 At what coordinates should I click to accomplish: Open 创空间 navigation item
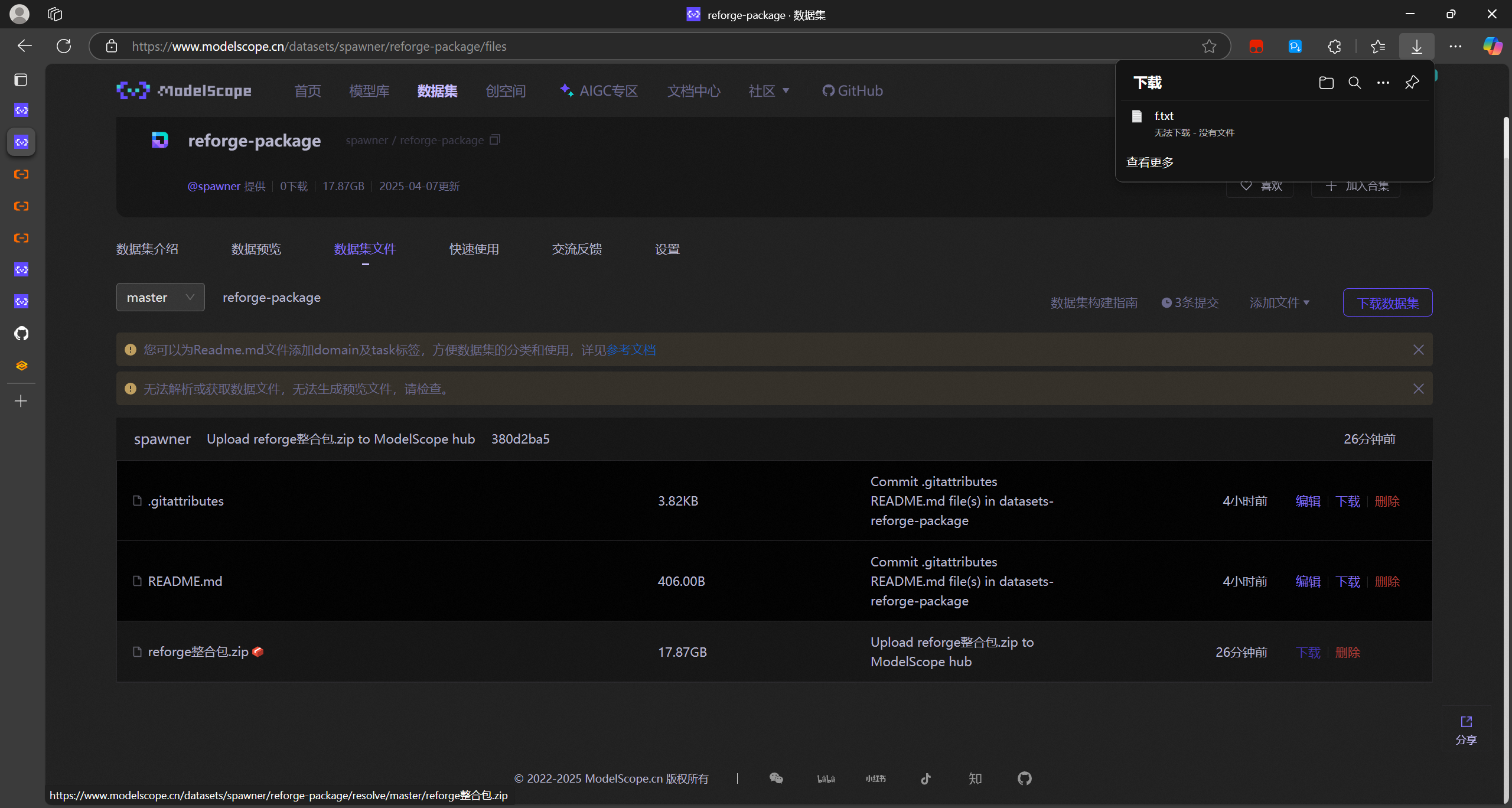506,90
